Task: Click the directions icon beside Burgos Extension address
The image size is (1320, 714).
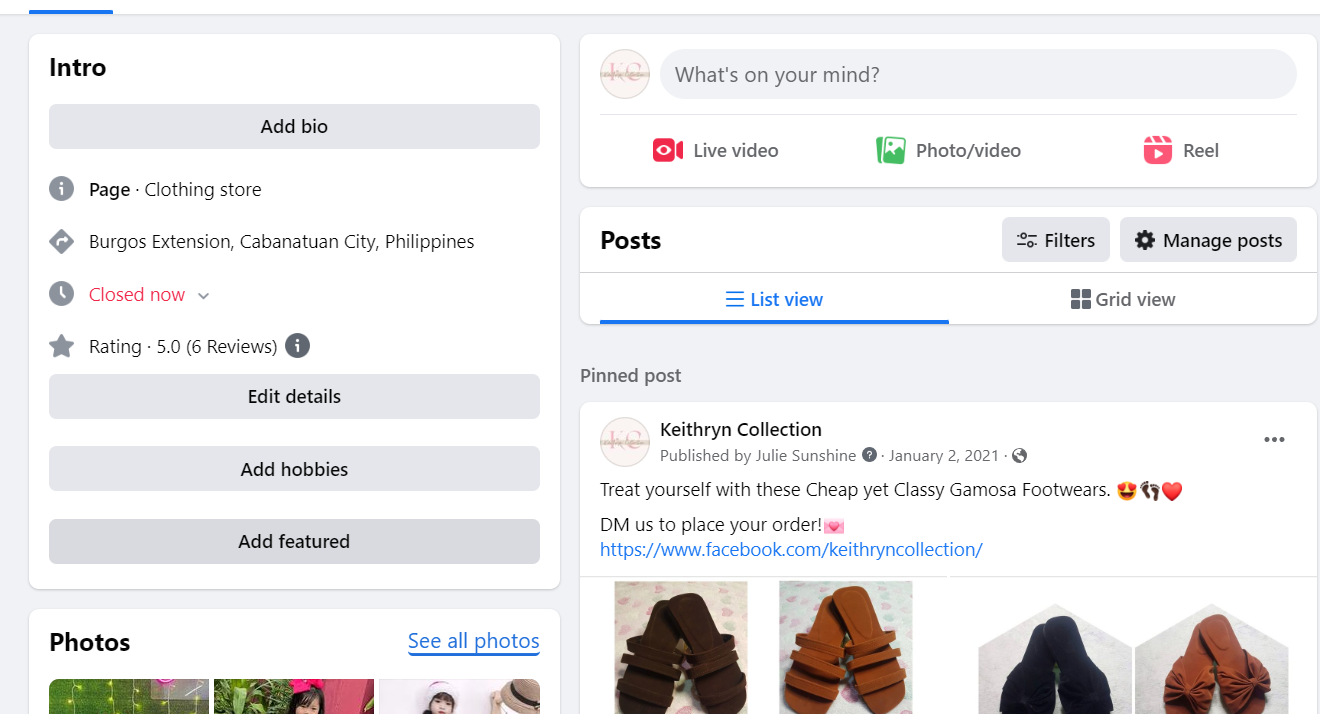Action: (x=62, y=242)
